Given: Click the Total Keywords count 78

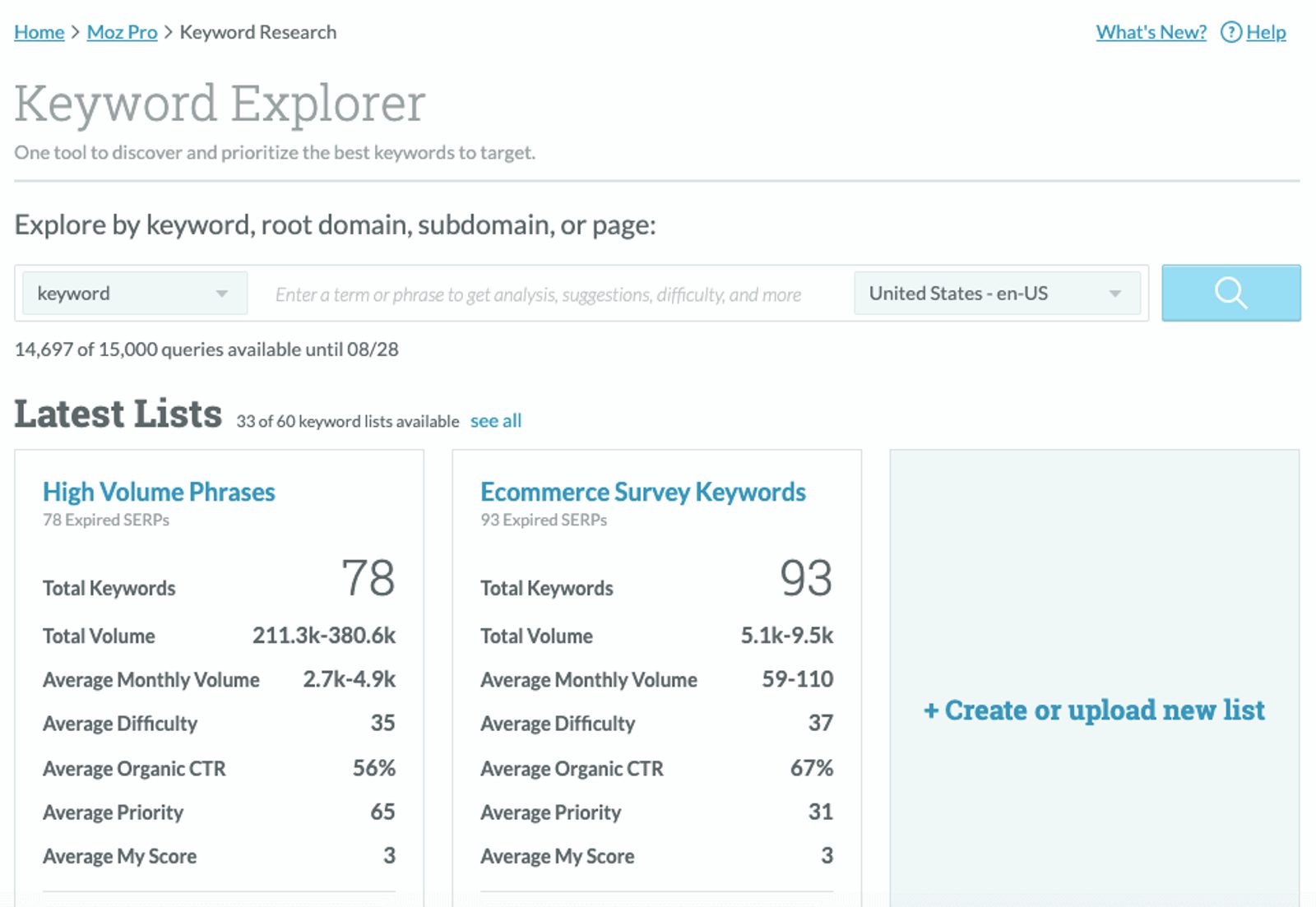Looking at the screenshot, I should (369, 577).
